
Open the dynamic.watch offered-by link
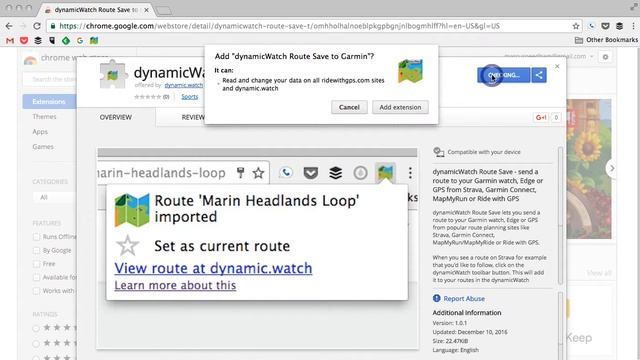tap(184, 85)
